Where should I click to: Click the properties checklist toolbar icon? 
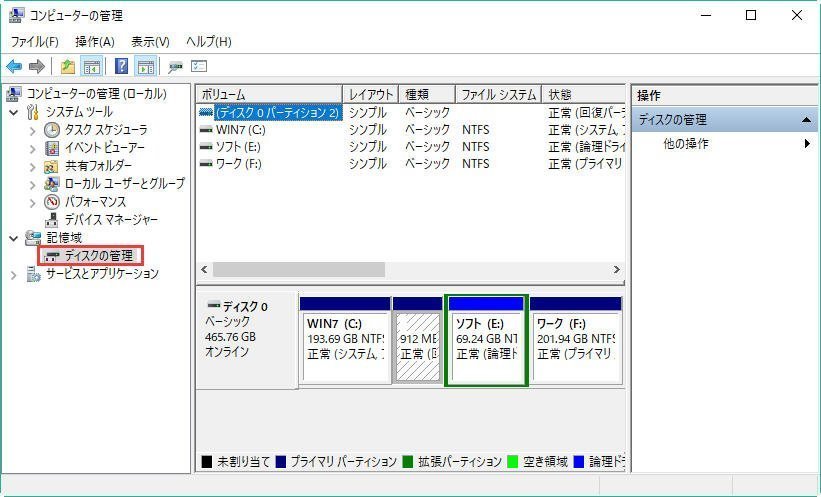(x=199, y=67)
